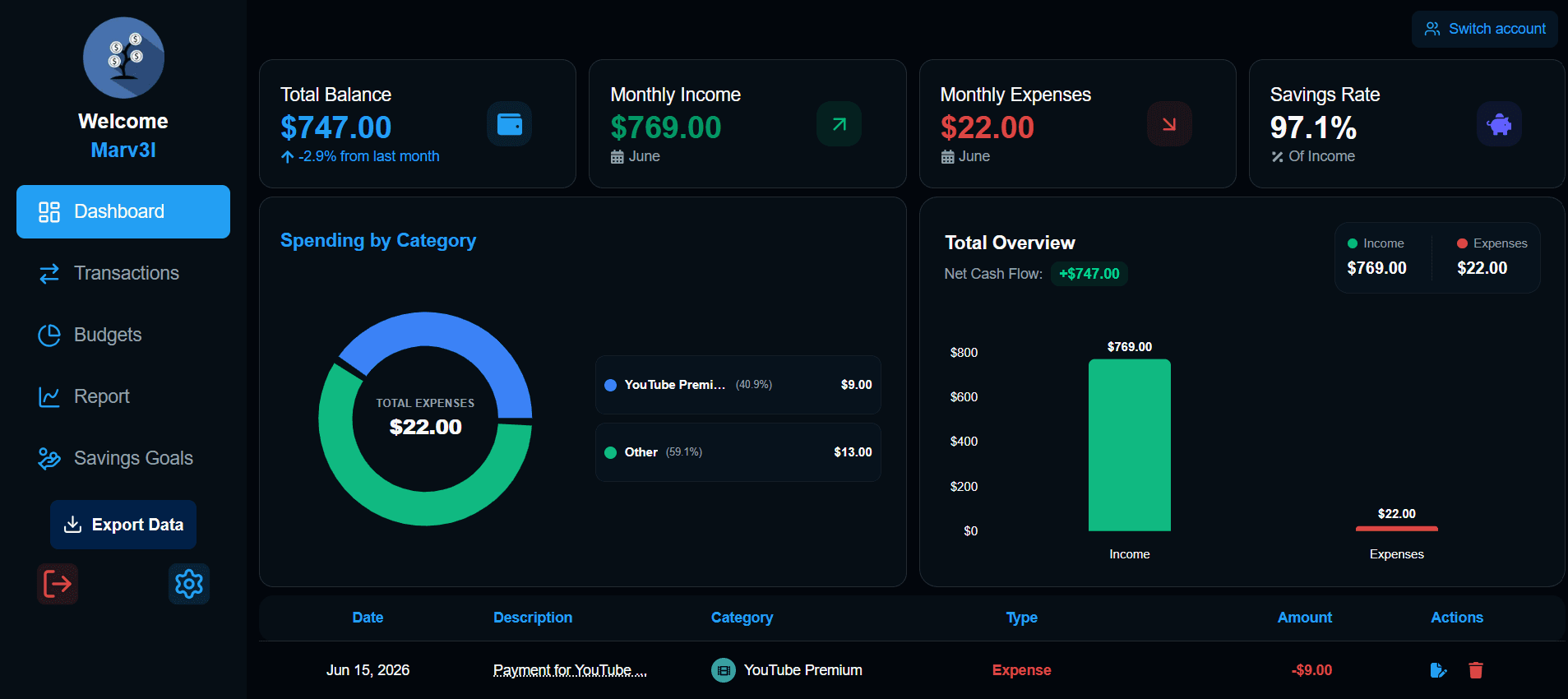
Task: Click up arrow beside -2.9% from last month
Action: point(287,157)
